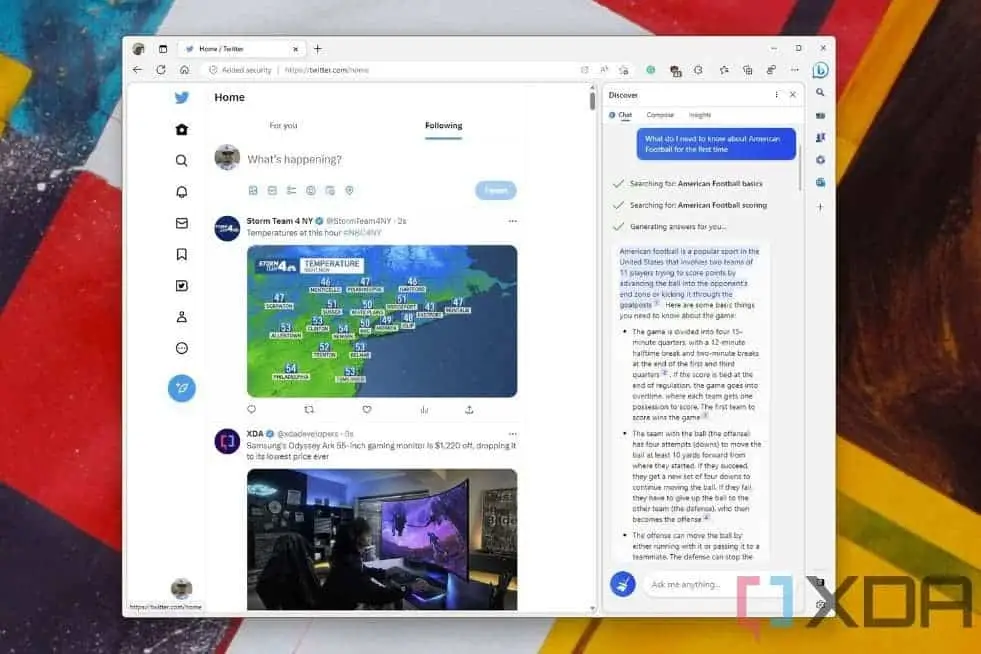Click the New topic broom button
The width and height of the screenshot is (981, 654).
pos(623,585)
